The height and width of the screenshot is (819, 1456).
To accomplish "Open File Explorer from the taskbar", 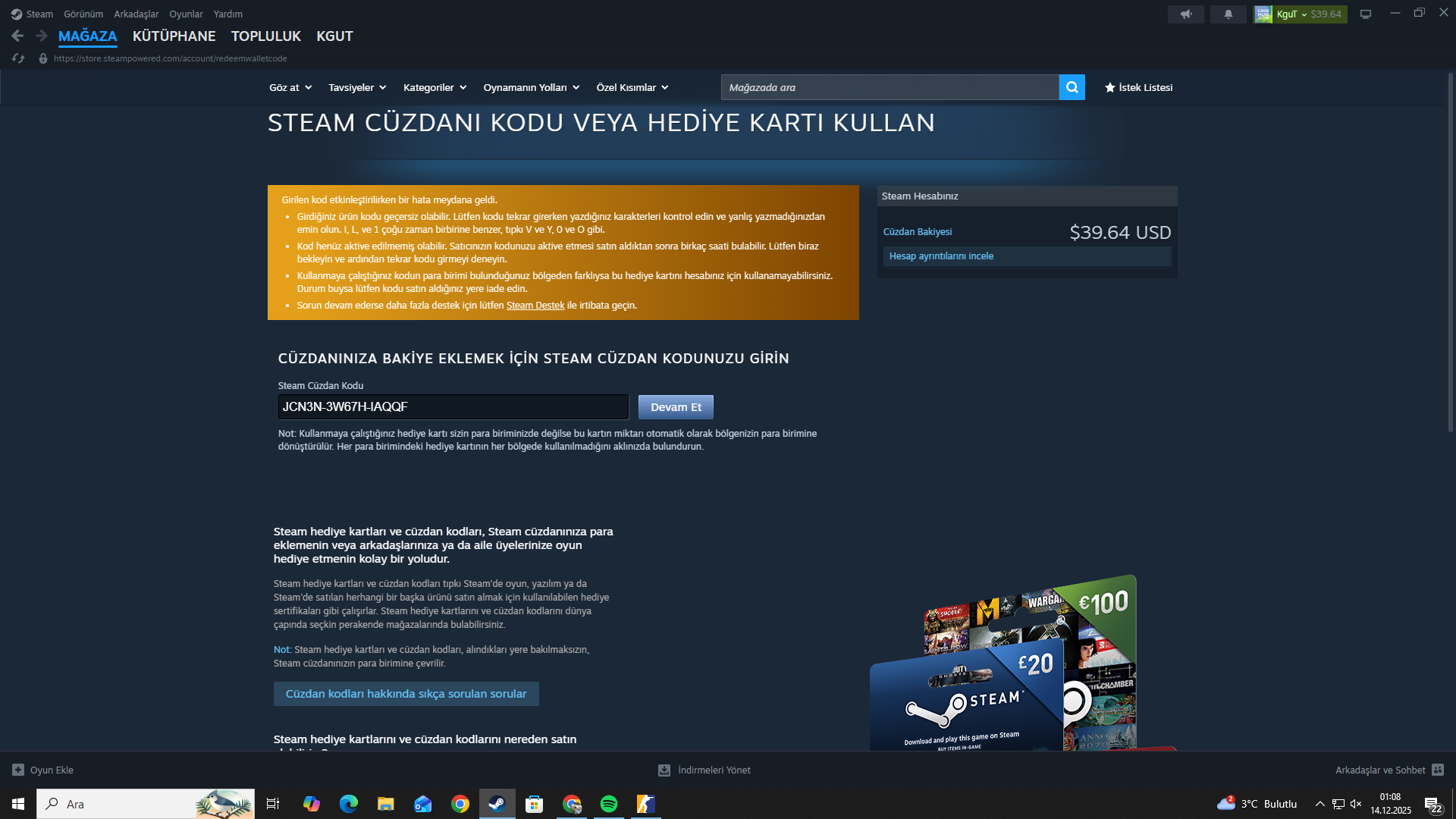I will click(386, 804).
